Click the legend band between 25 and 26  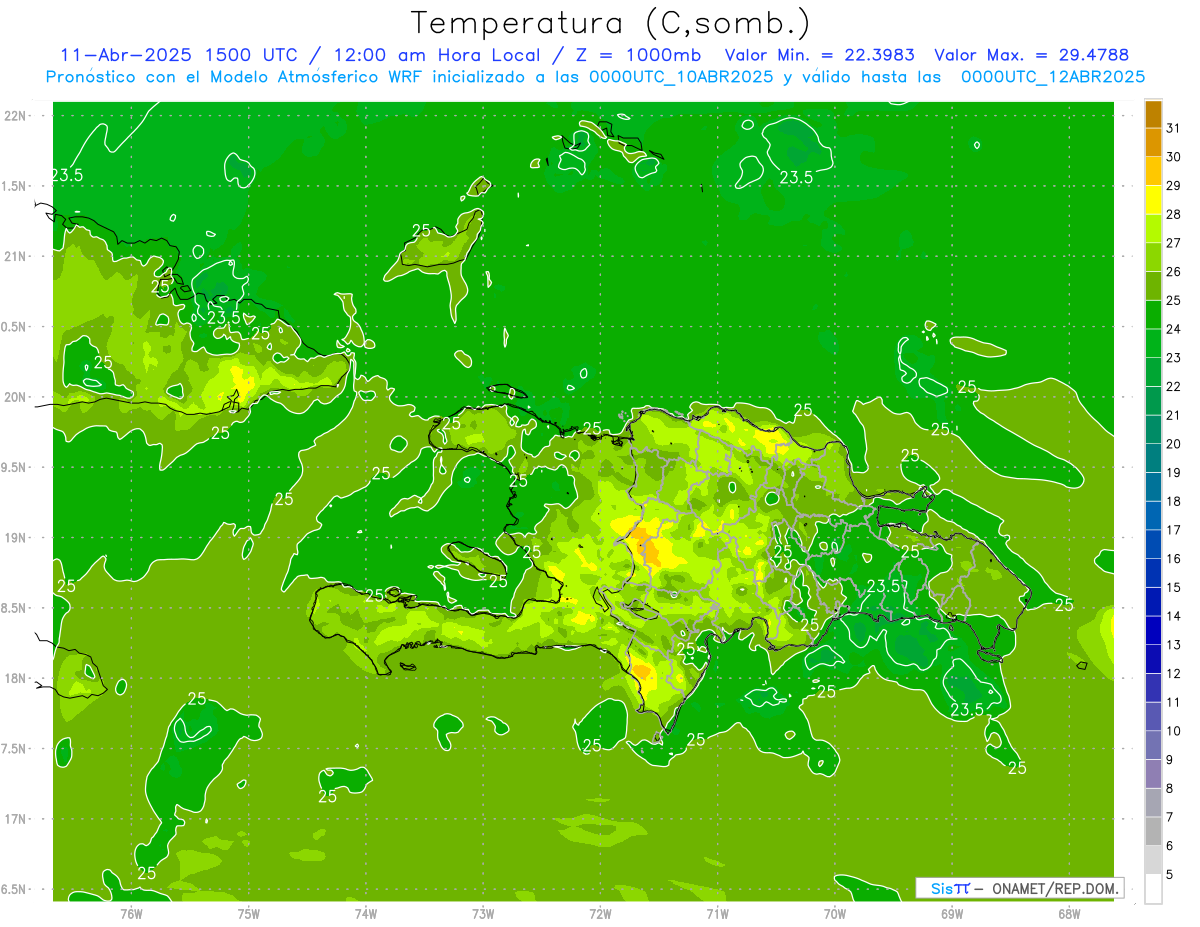(1153, 286)
